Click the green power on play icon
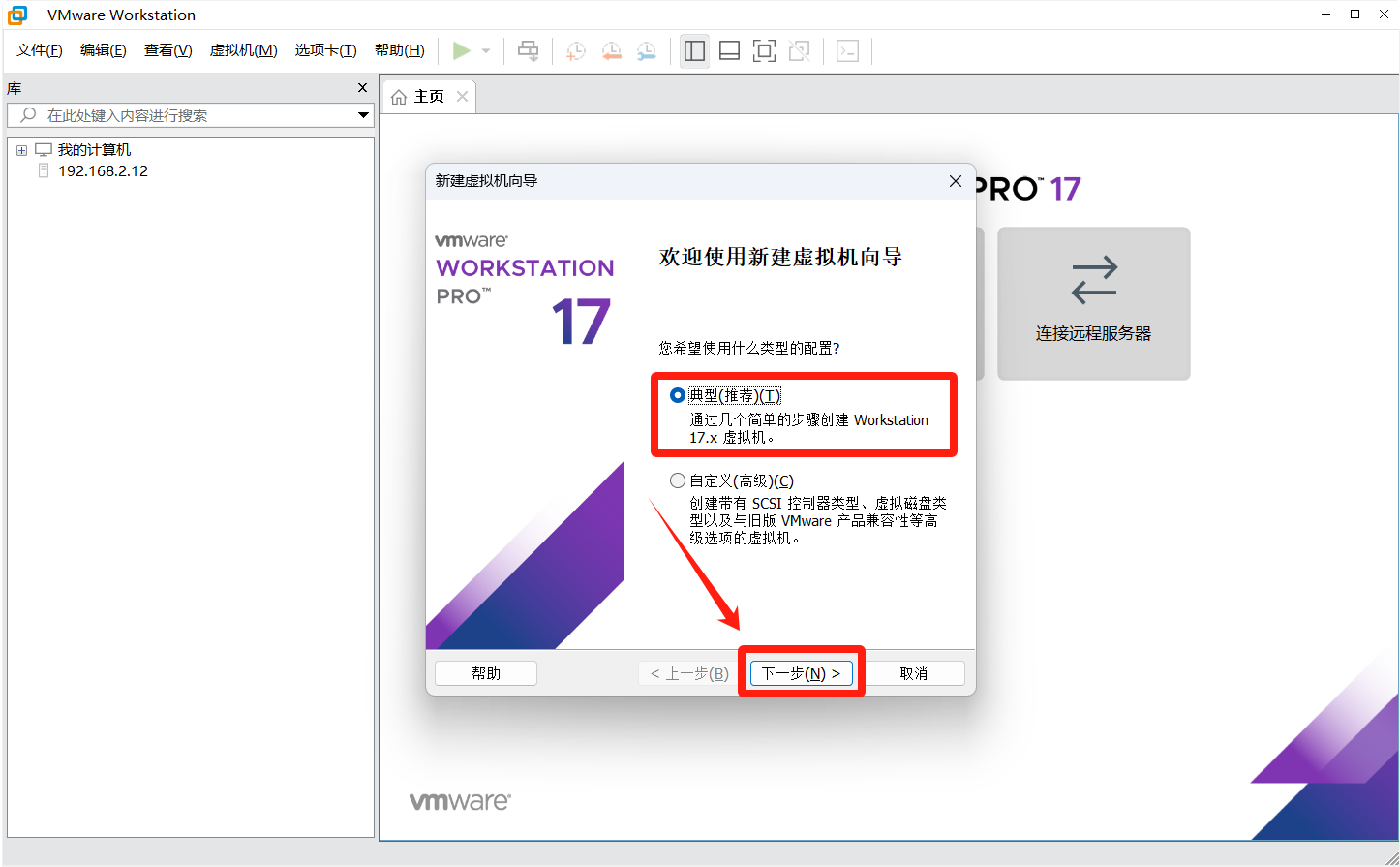 (x=462, y=50)
